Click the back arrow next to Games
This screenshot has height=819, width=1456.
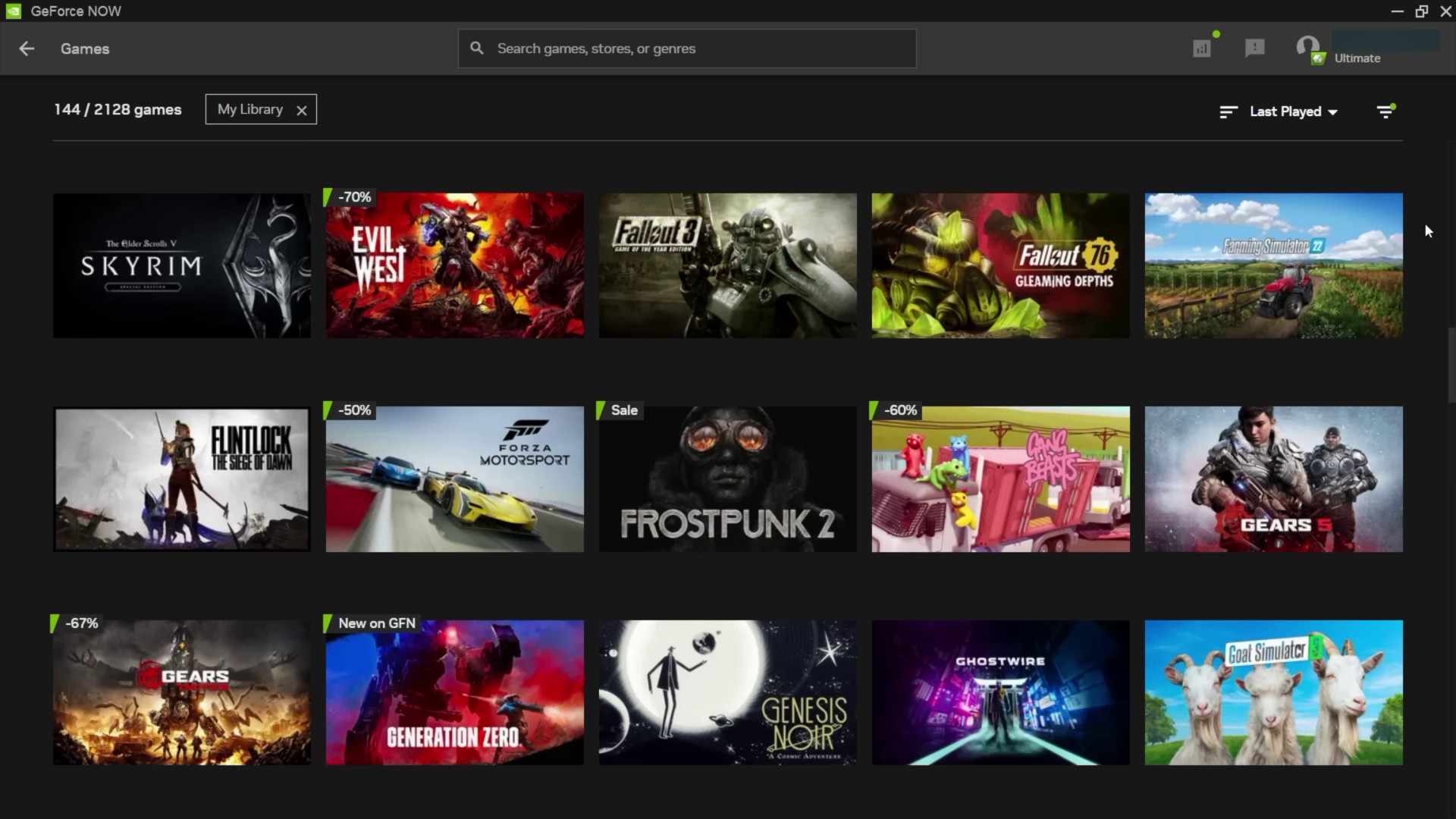(26, 49)
